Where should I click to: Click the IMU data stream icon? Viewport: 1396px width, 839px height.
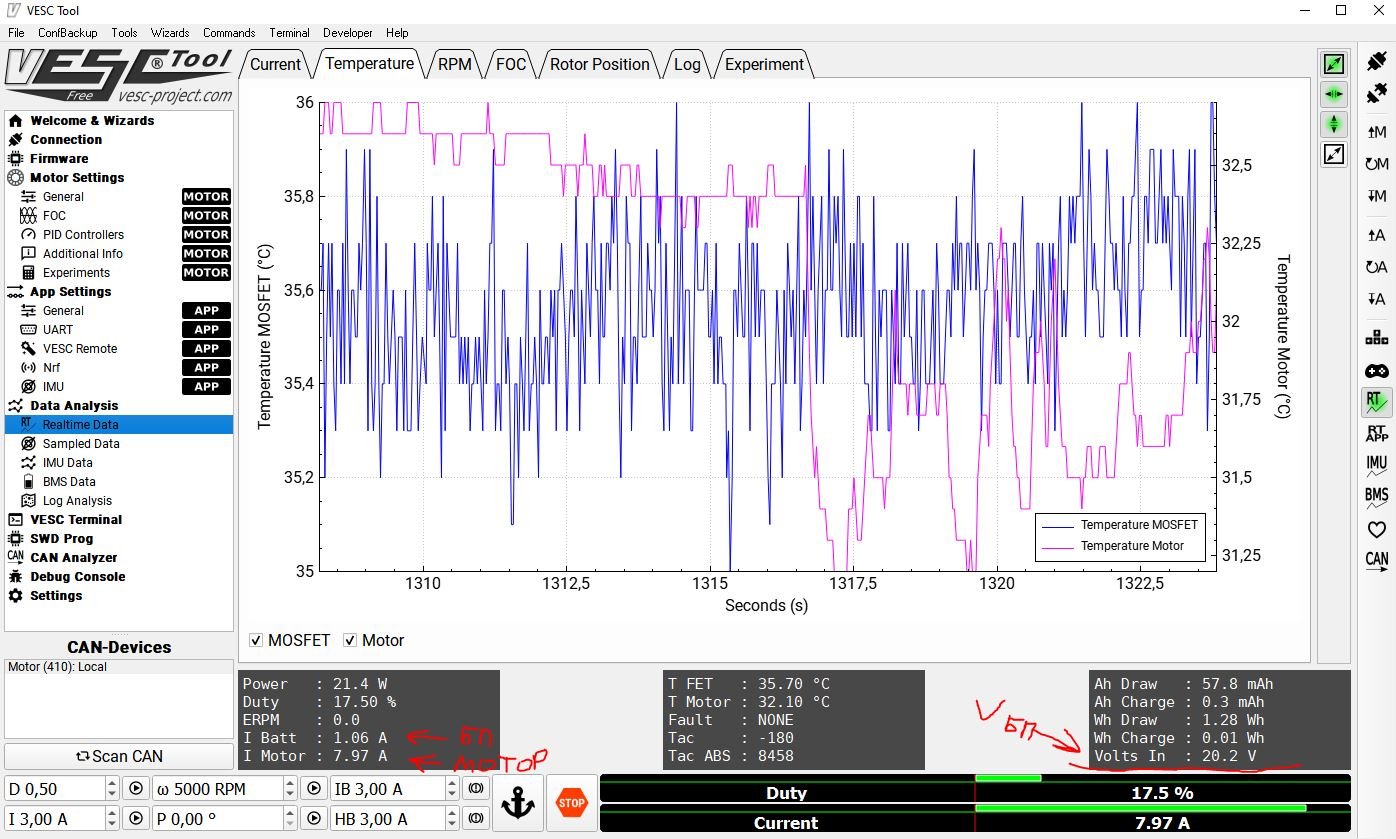[x=1377, y=464]
